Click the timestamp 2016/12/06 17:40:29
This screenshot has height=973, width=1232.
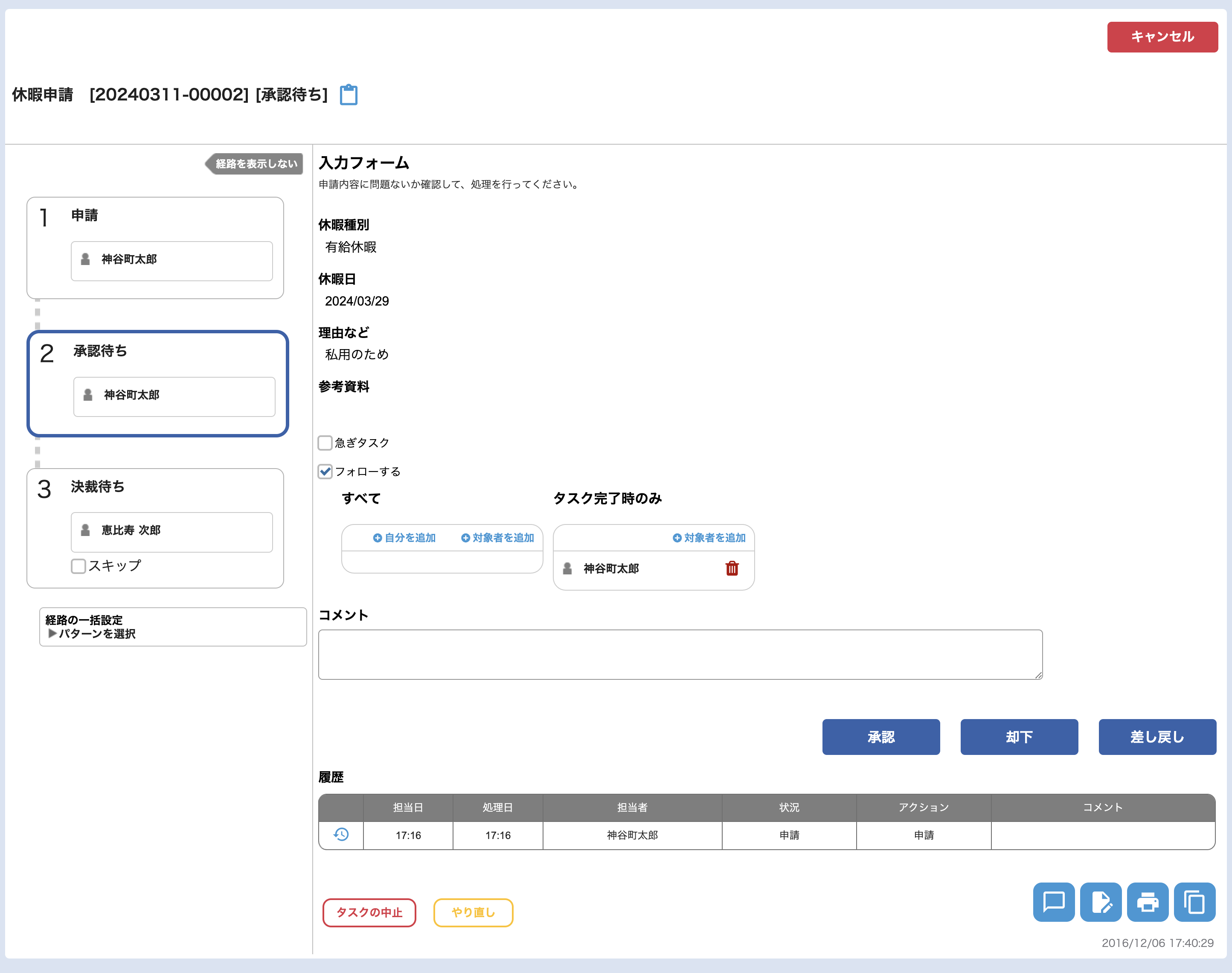(1157, 944)
